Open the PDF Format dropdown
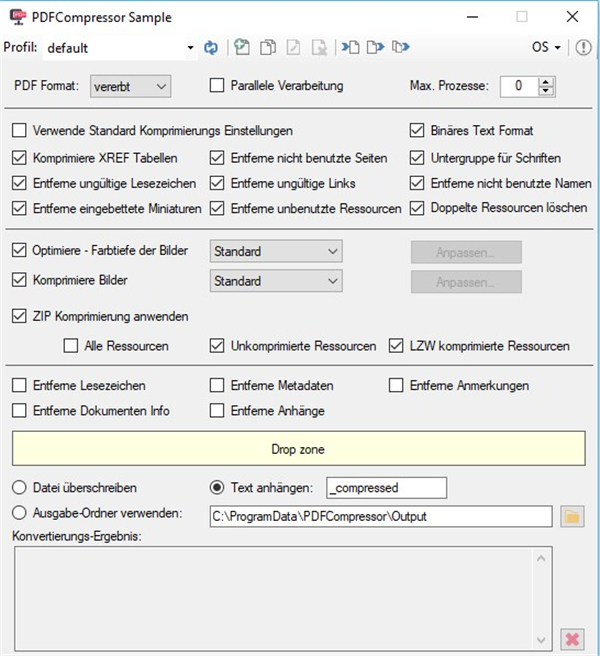 [130, 86]
